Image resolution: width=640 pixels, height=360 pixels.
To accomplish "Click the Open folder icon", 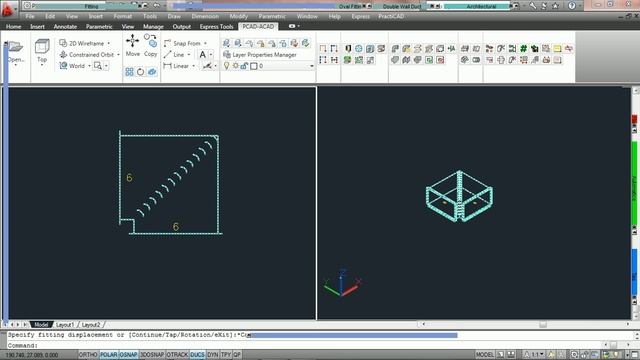I will tap(16, 47).
